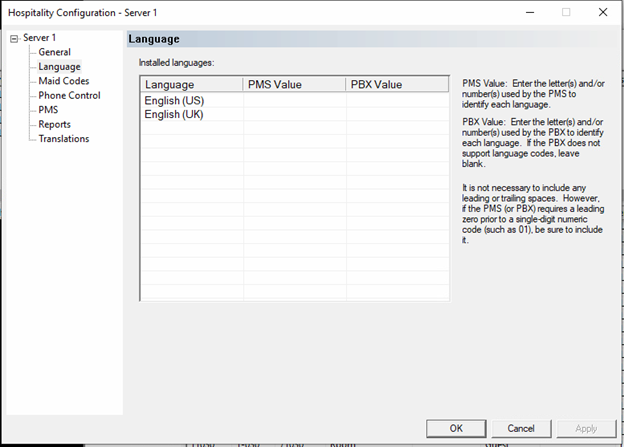
Task: Edit PMS Value for English (US)
Action: coord(294,101)
